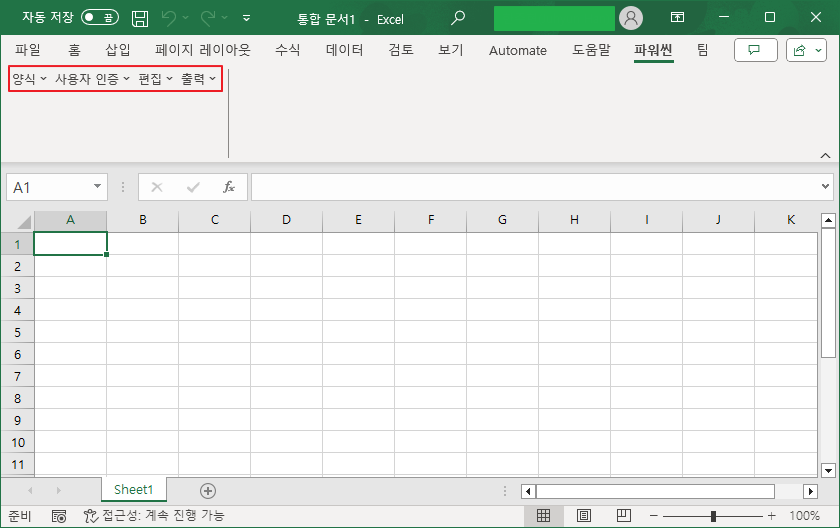840x528 pixels.
Task: Open the 출력 dropdown menu
Action: tap(198, 79)
